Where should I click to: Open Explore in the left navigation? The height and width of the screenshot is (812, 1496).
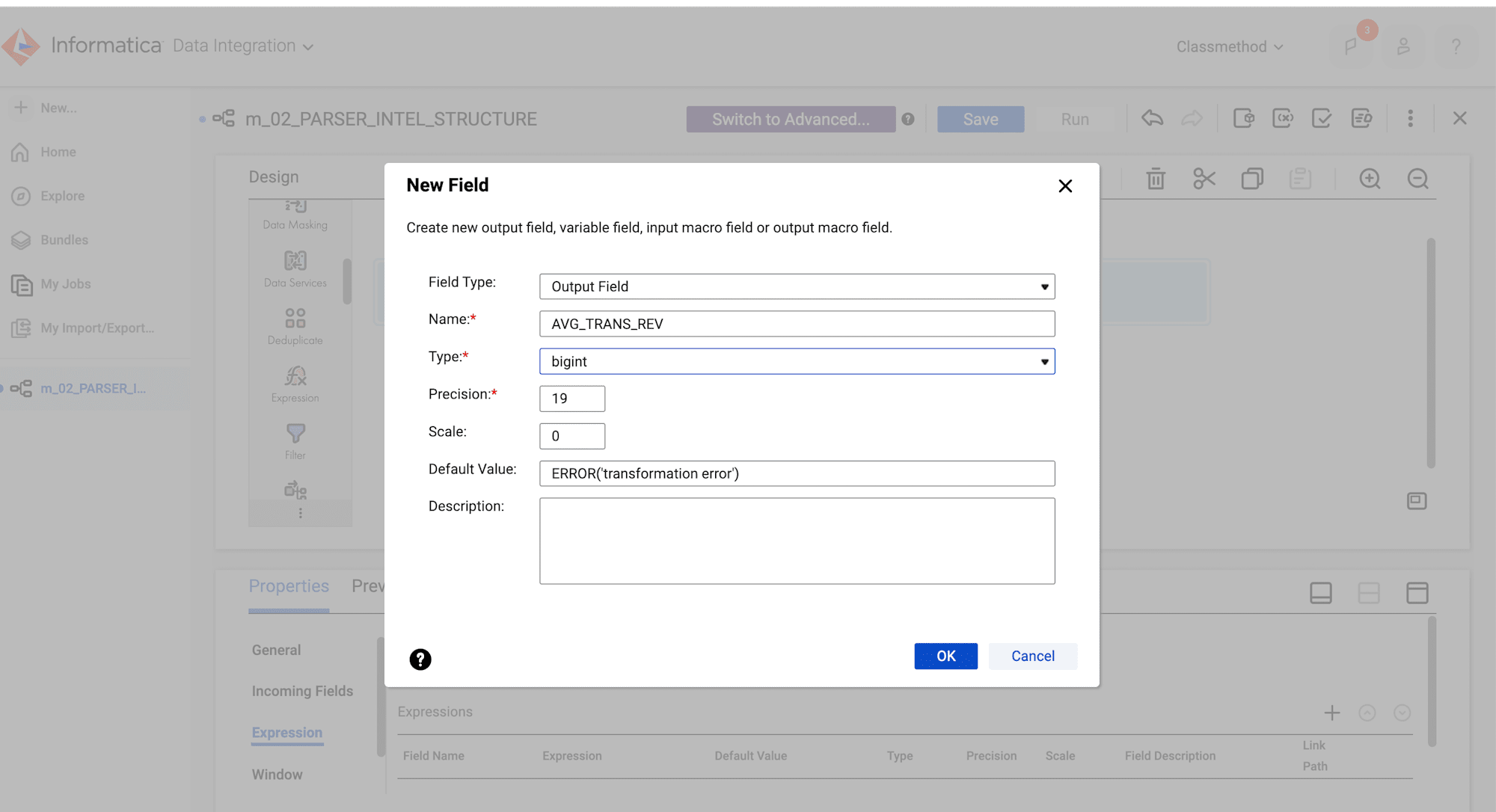[x=49, y=196]
